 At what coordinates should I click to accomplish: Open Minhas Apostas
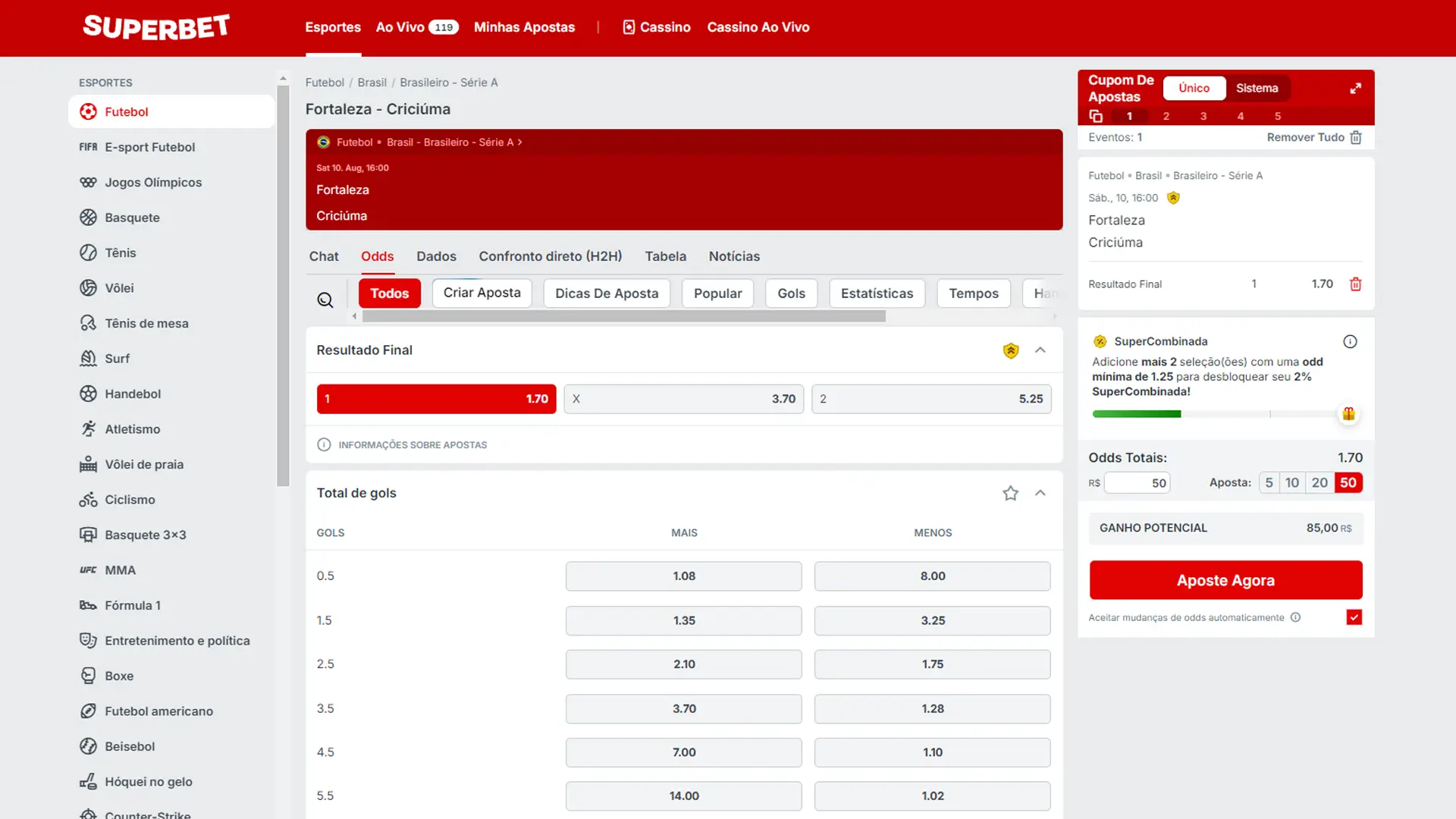point(524,27)
